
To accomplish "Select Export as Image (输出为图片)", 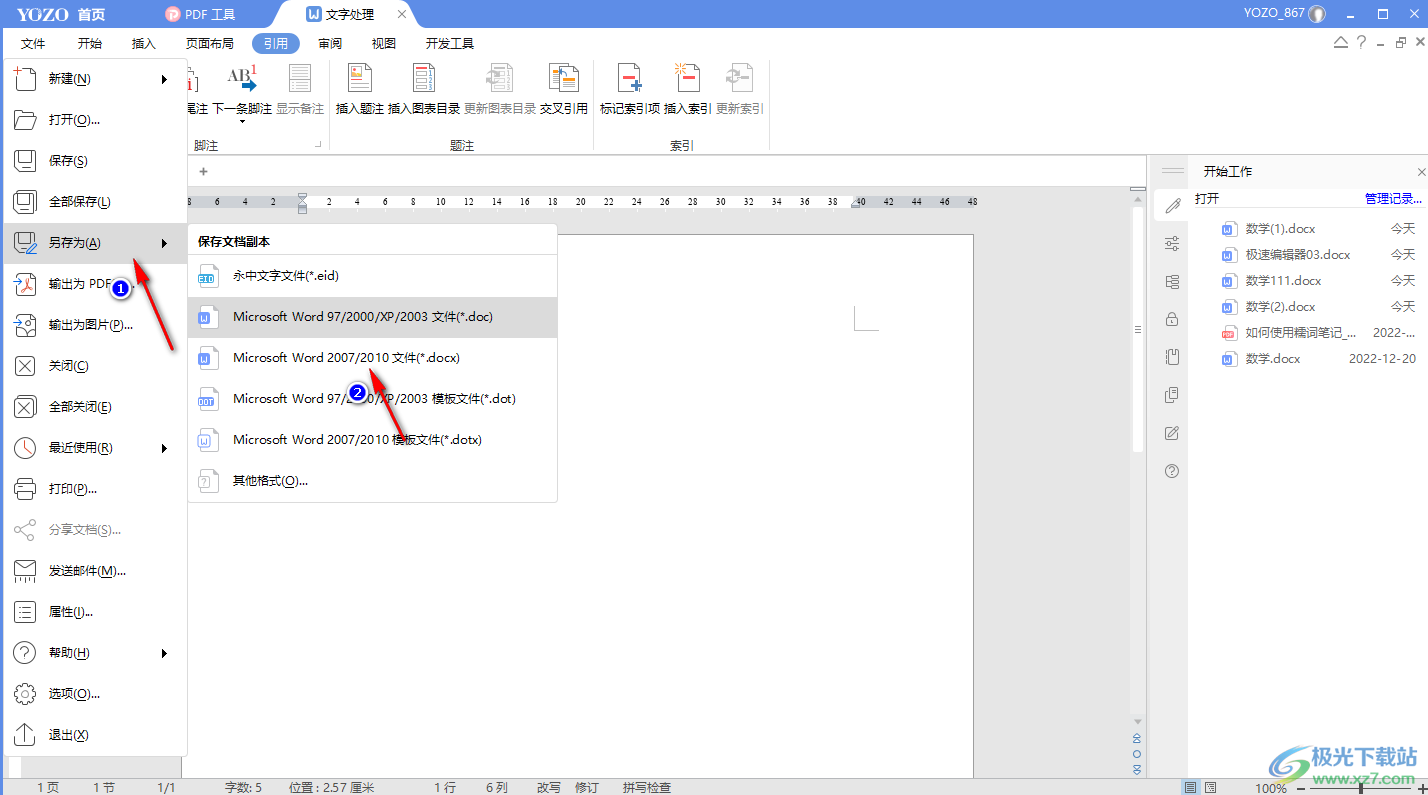I will pos(95,325).
